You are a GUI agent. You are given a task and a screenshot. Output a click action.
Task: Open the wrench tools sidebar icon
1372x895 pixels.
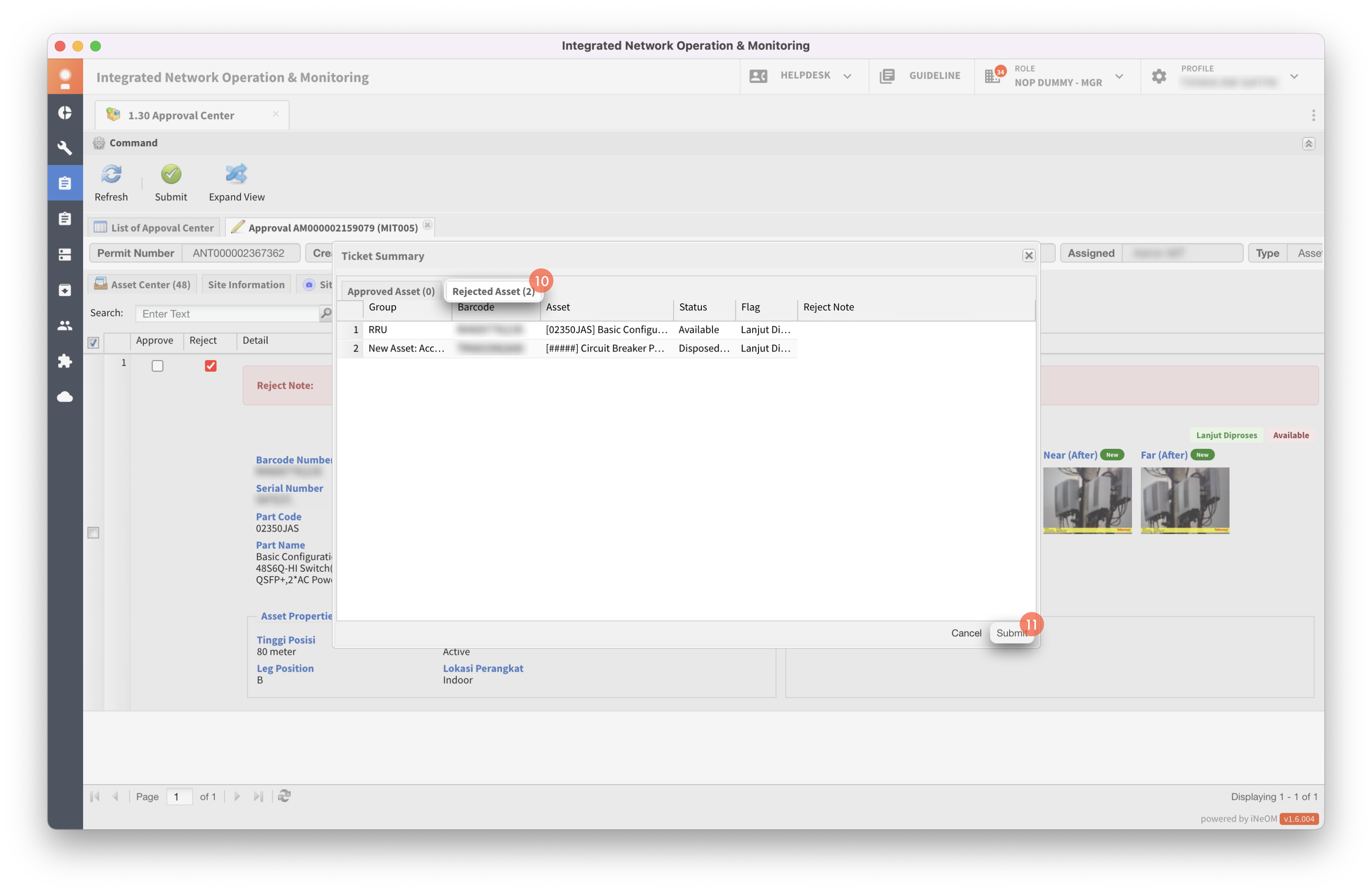tap(65, 148)
